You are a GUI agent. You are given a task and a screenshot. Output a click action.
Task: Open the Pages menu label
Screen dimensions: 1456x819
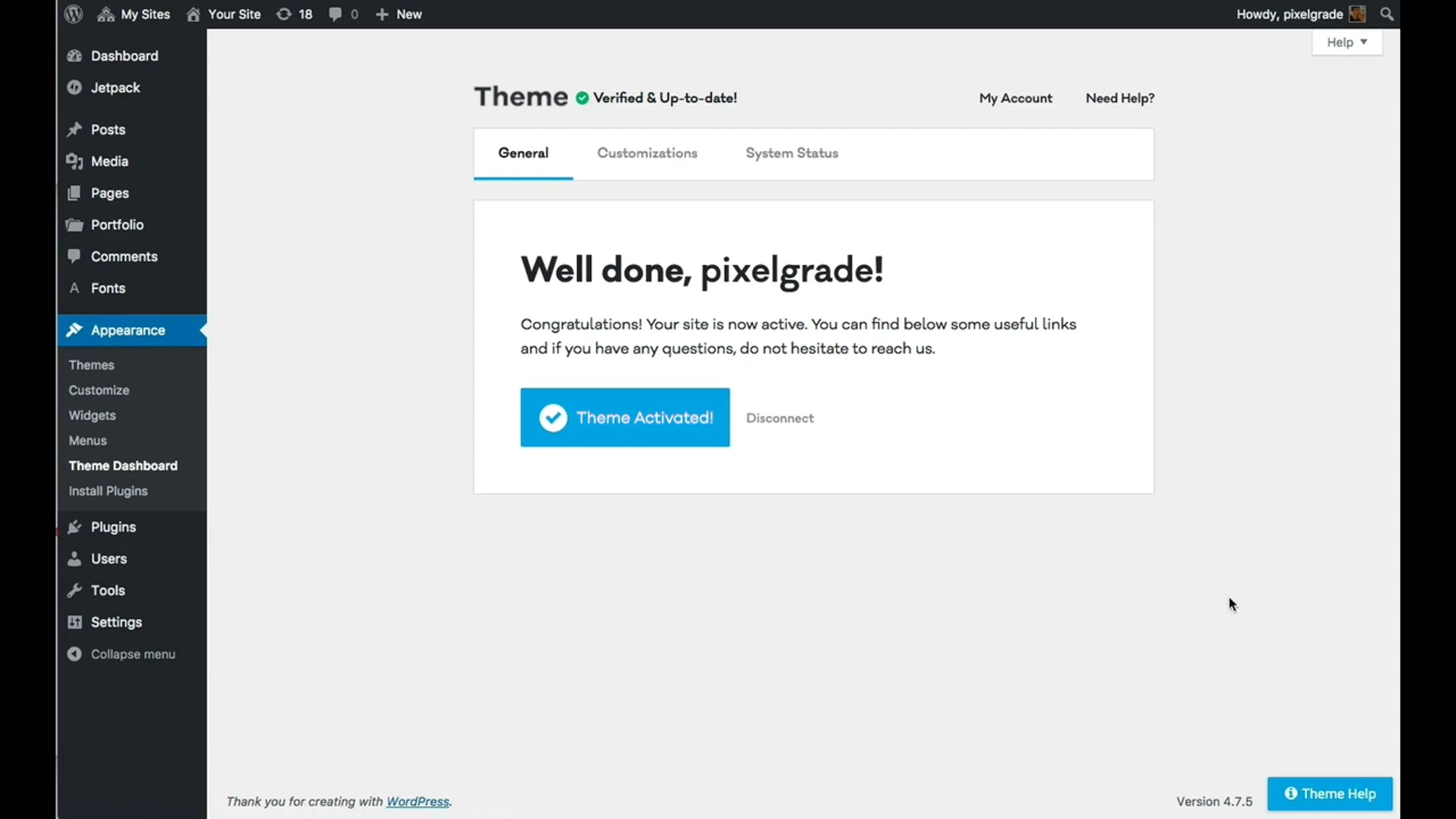click(110, 193)
